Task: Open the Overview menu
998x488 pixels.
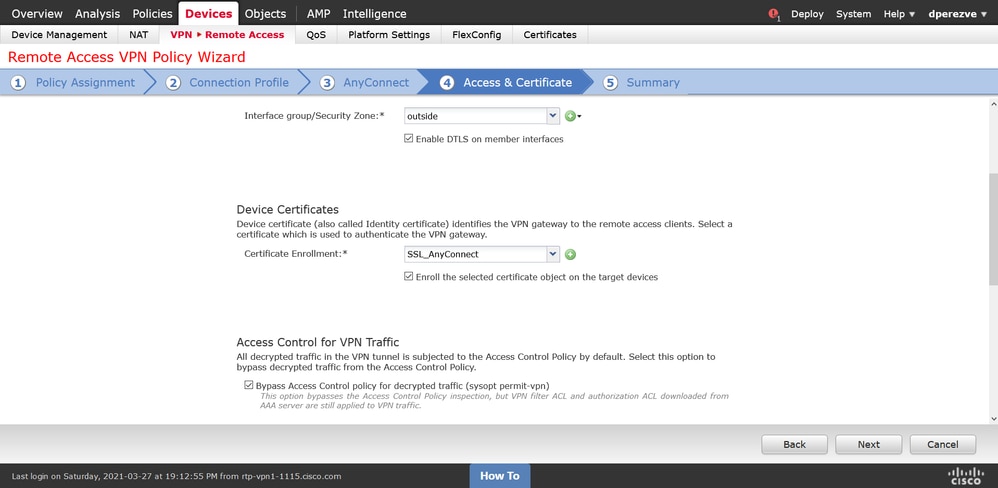Action: pos(37,13)
